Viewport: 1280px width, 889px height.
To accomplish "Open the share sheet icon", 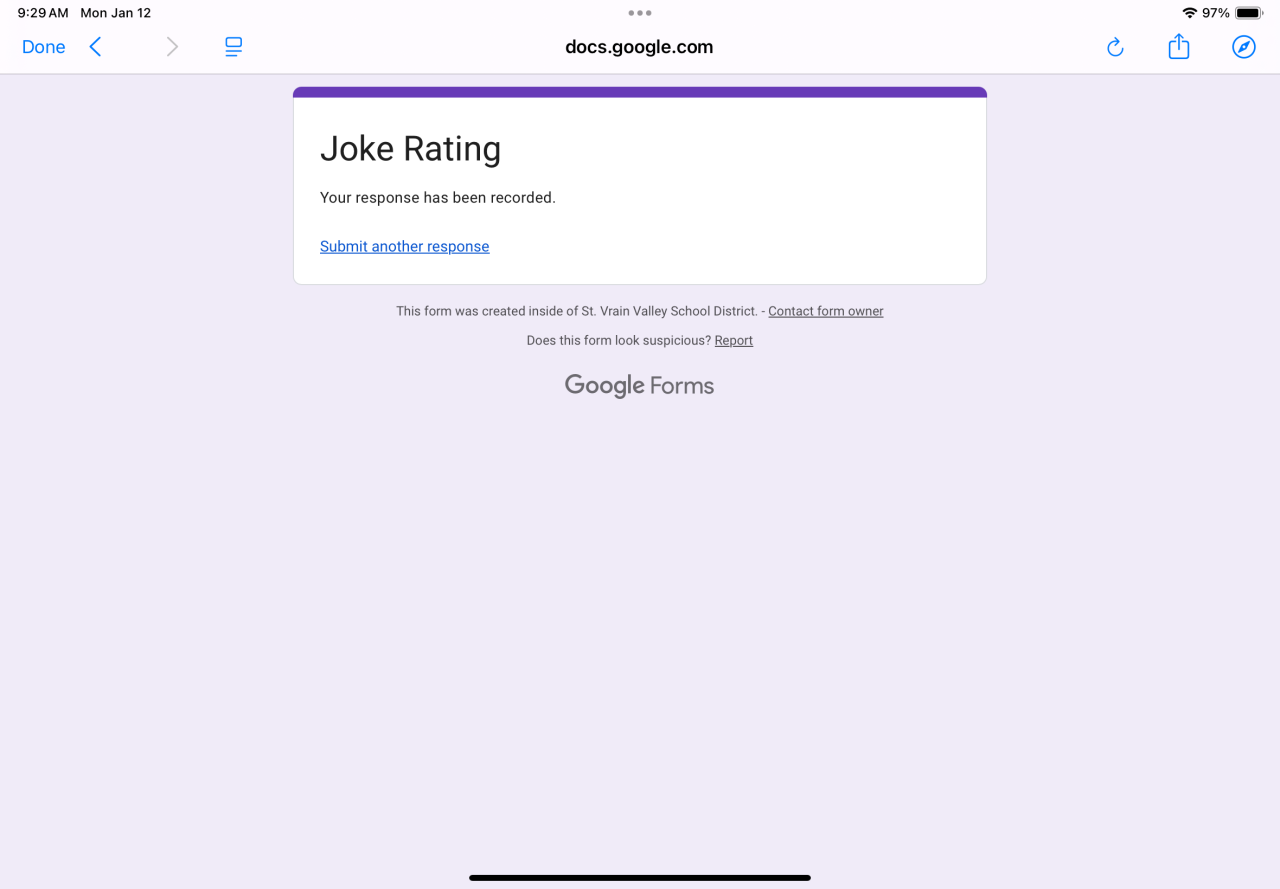I will (x=1179, y=47).
